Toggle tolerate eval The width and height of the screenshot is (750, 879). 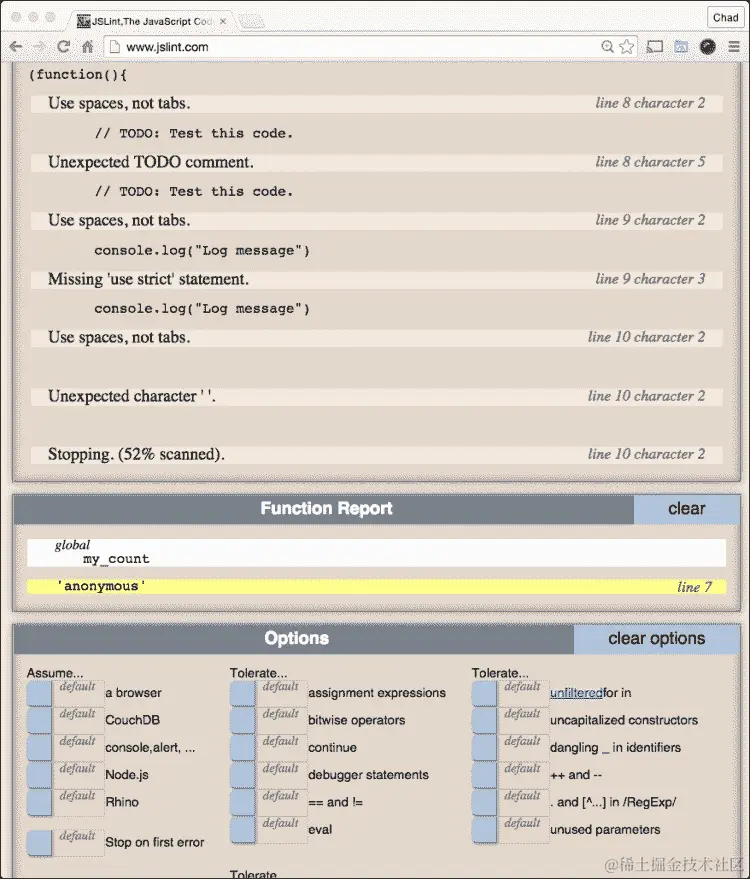[243, 830]
